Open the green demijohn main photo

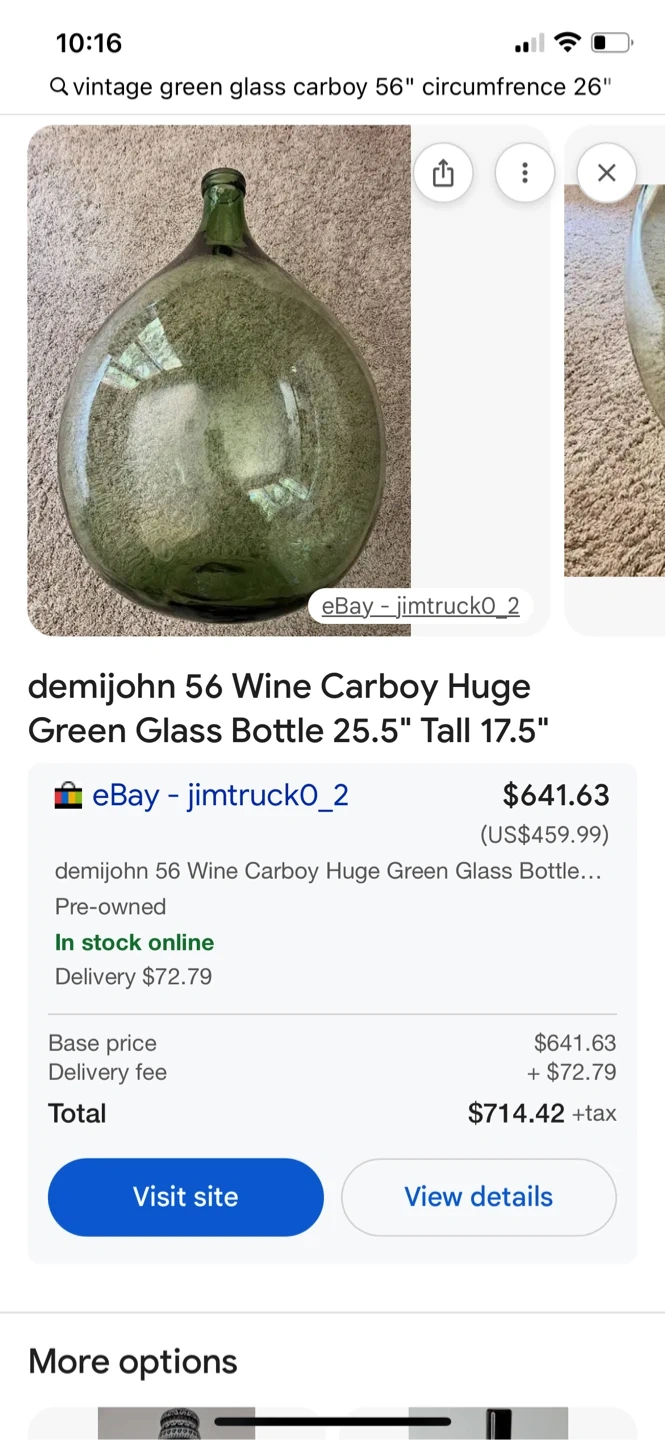[219, 380]
